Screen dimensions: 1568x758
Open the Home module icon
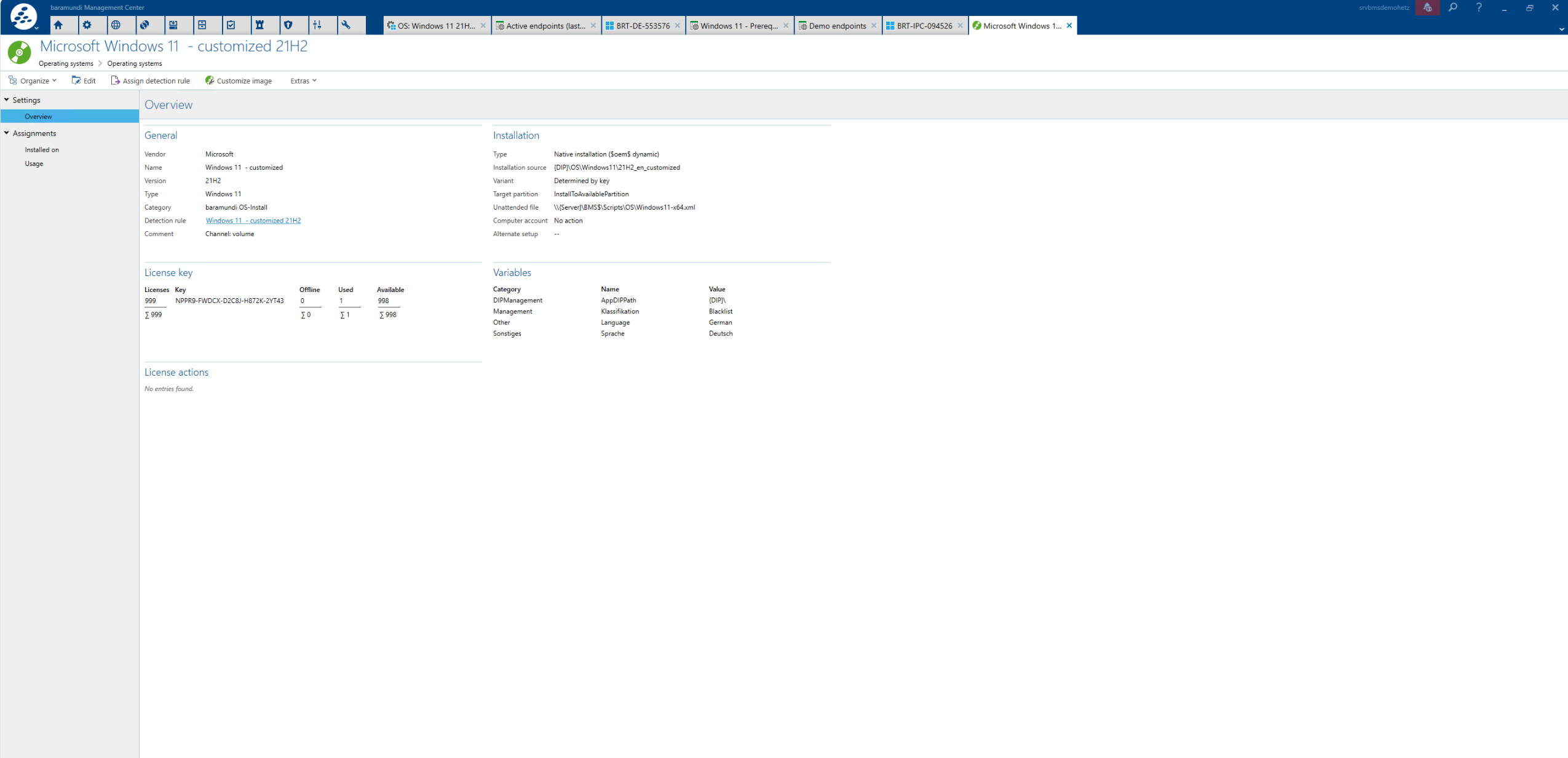coord(58,25)
